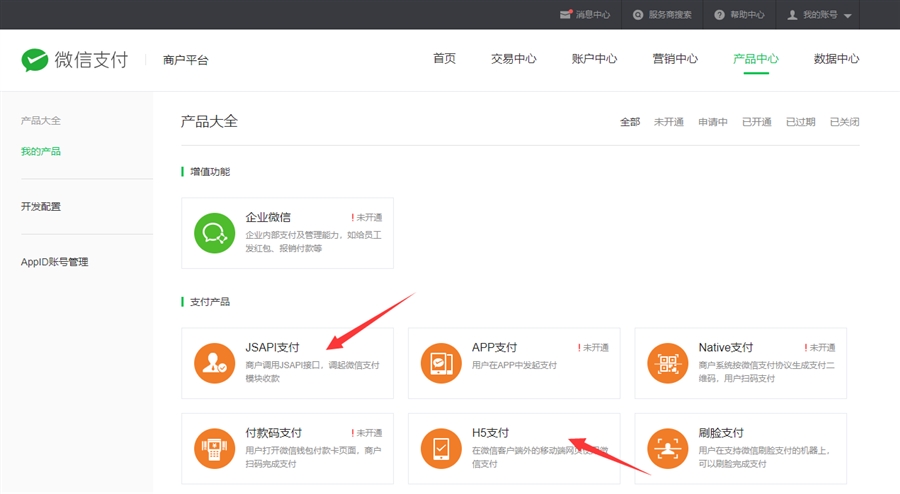Select the Native支付 QR code icon

point(668,363)
